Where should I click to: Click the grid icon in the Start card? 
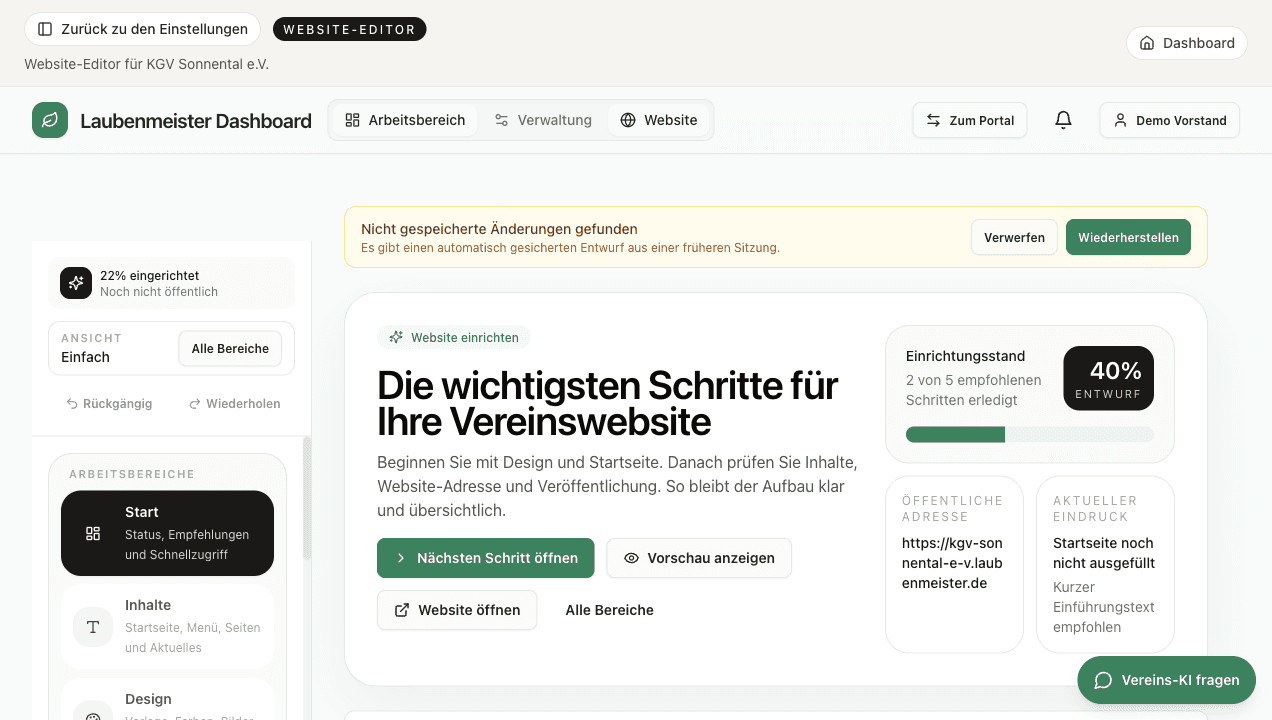coord(93,533)
